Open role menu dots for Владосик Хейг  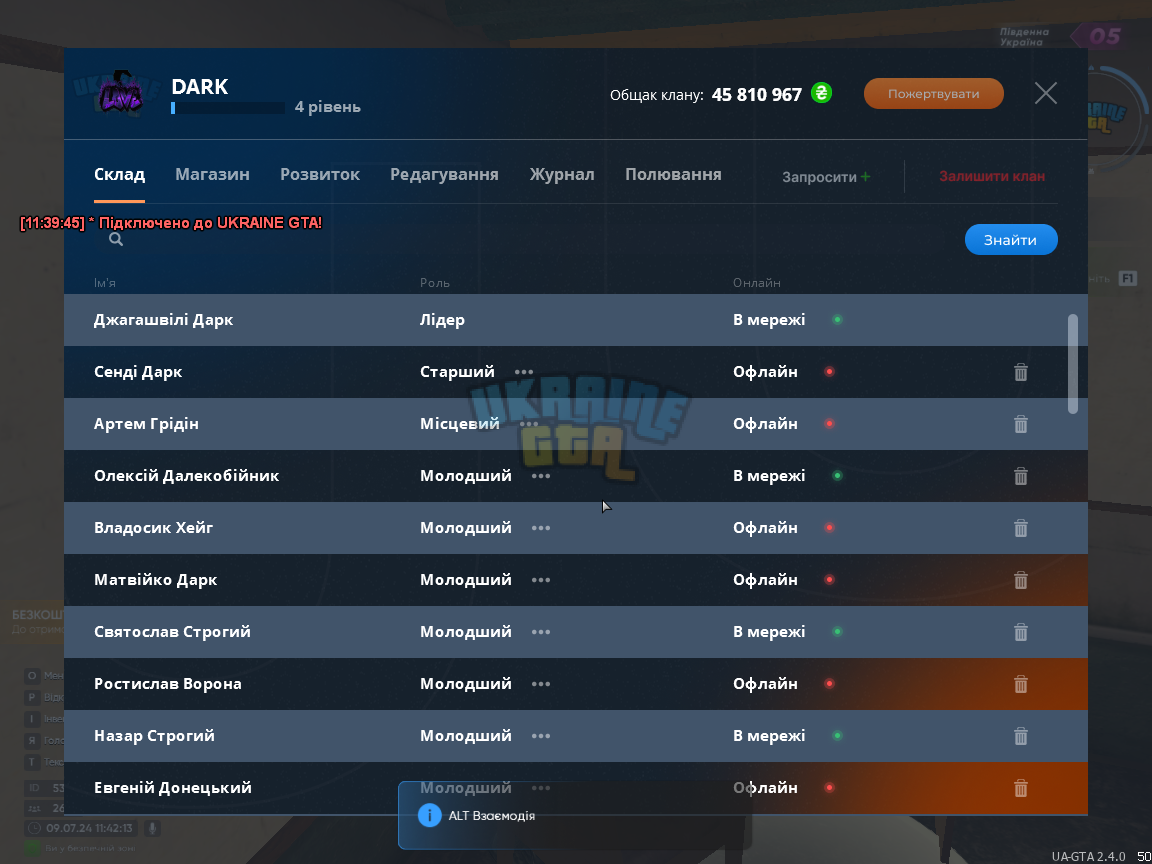pyautogui.click(x=541, y=528)
